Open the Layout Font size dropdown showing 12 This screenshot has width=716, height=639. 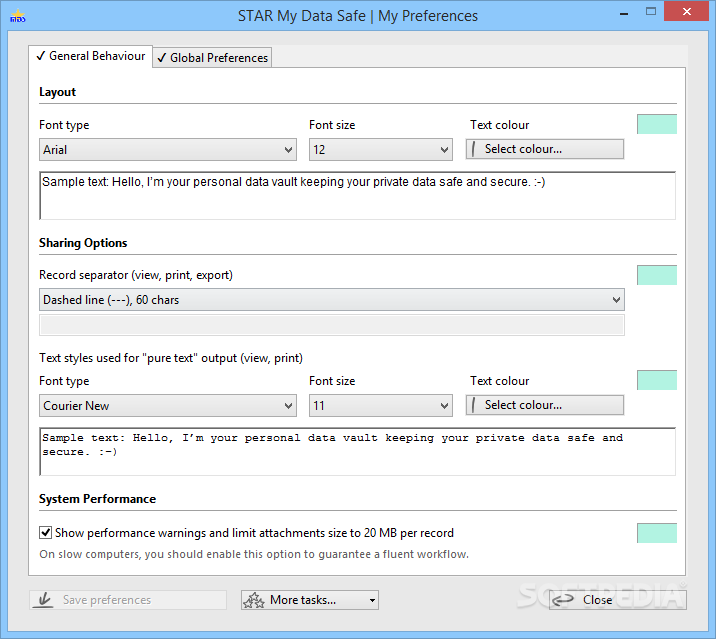380,150
